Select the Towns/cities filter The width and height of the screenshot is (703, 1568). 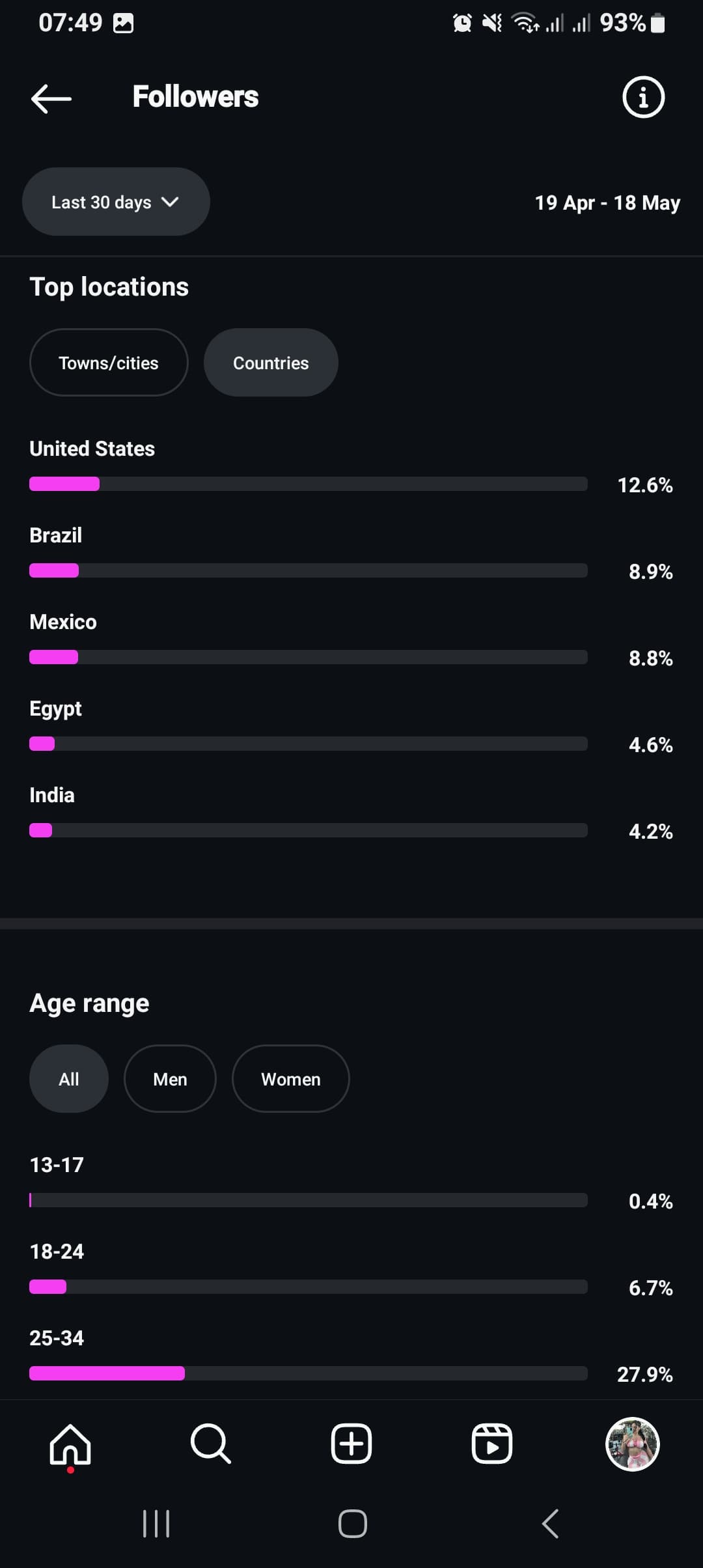(x=109, y=363)
